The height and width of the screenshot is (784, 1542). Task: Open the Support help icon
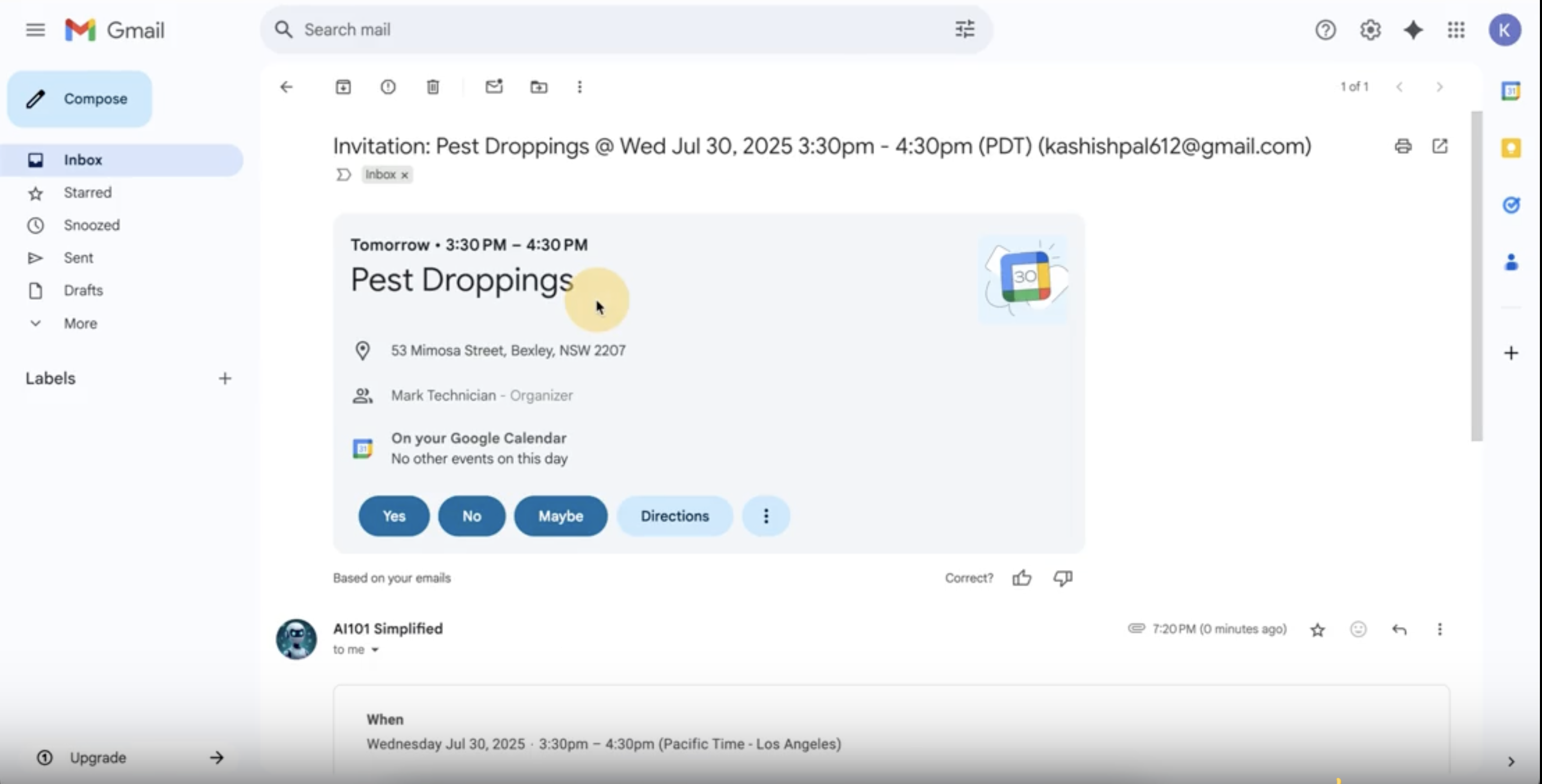point(1325,30)
